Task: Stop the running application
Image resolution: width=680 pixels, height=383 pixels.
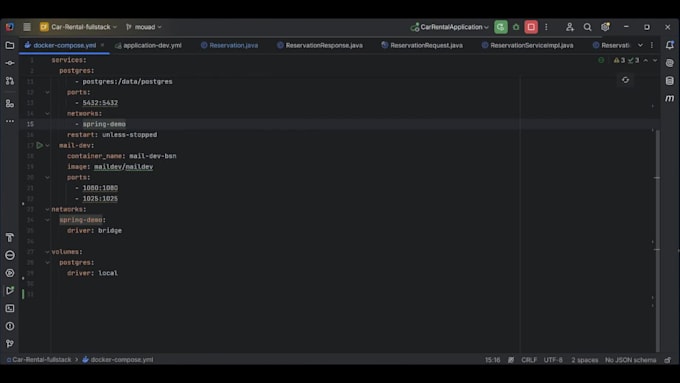Action: pos(531,27)
